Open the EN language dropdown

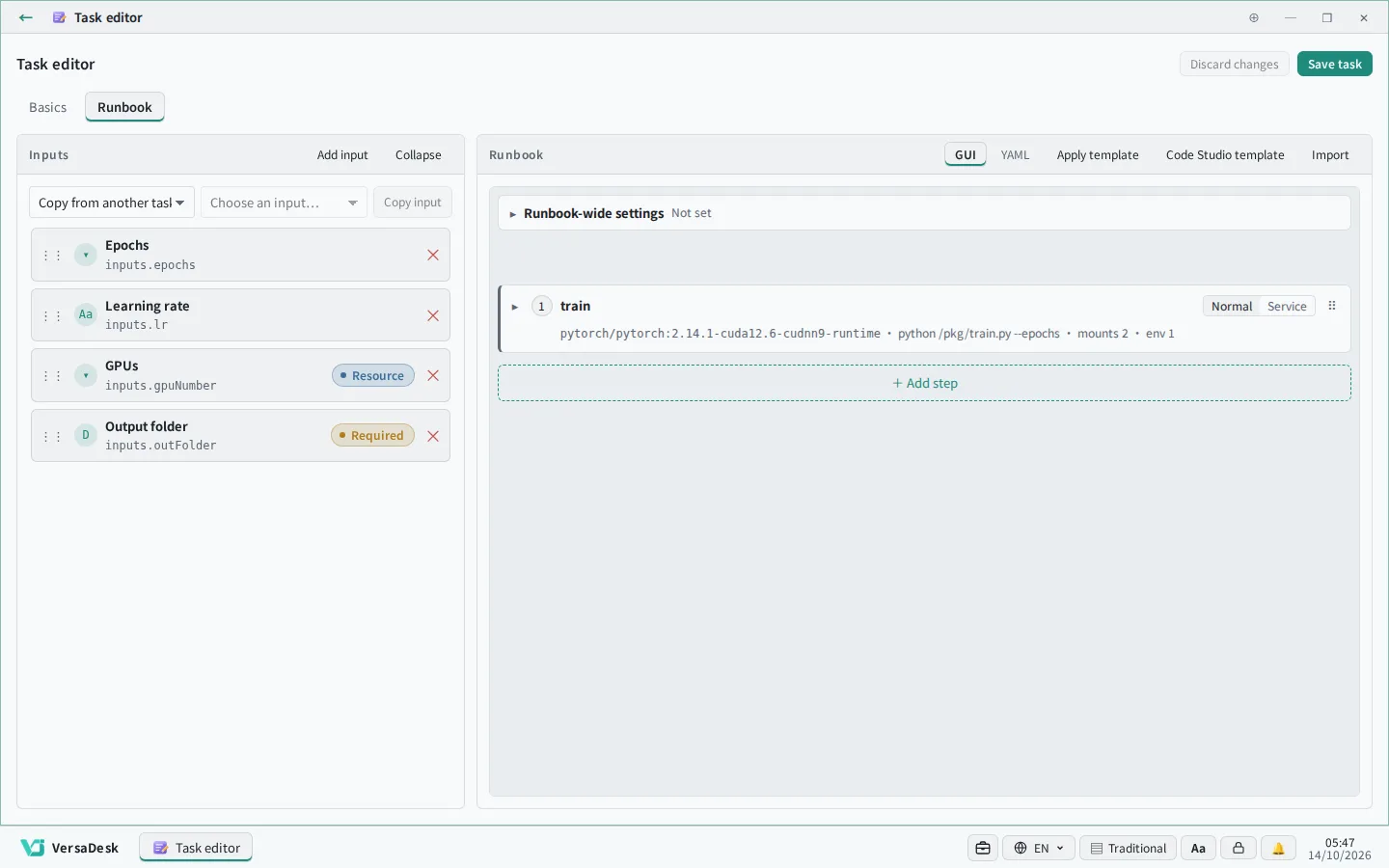coord(1038,849)
